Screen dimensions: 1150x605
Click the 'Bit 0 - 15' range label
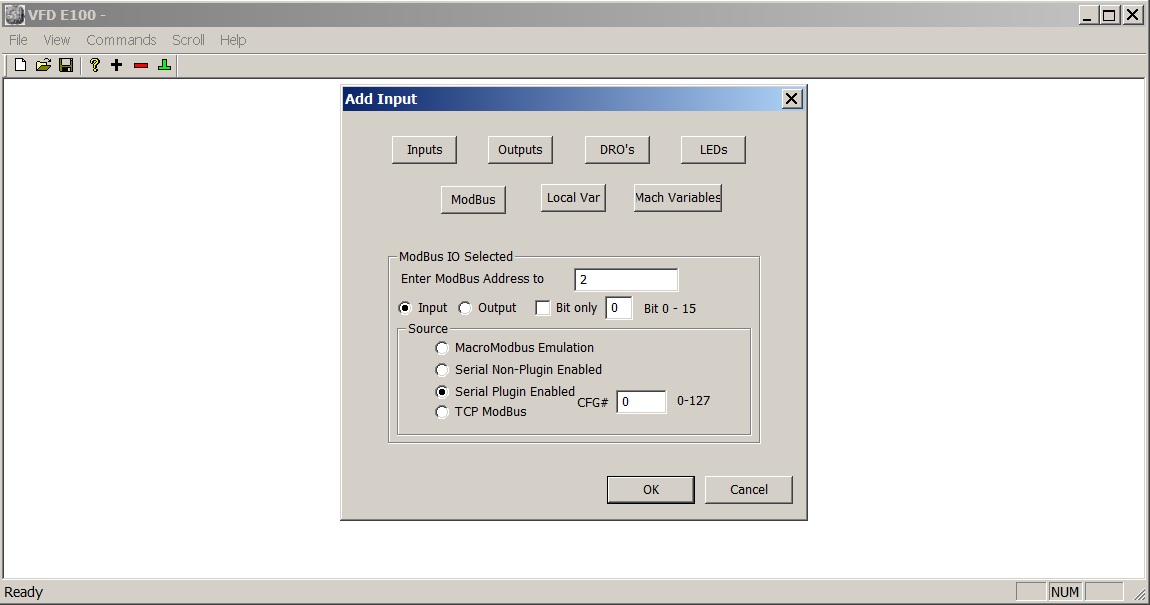pos(670,309)
